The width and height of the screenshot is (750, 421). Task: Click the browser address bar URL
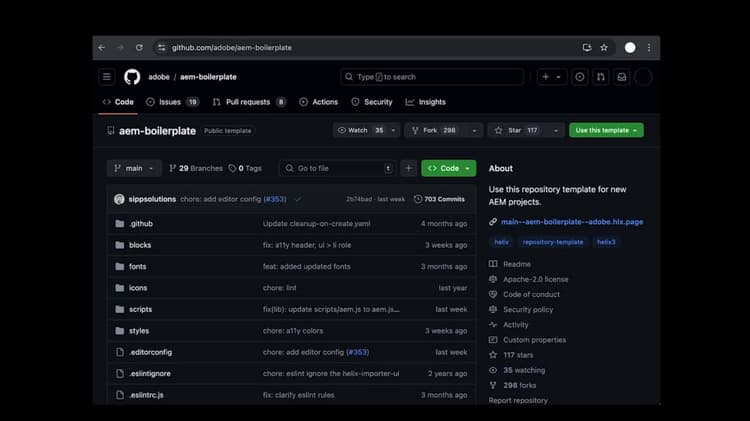click(232, 47)
